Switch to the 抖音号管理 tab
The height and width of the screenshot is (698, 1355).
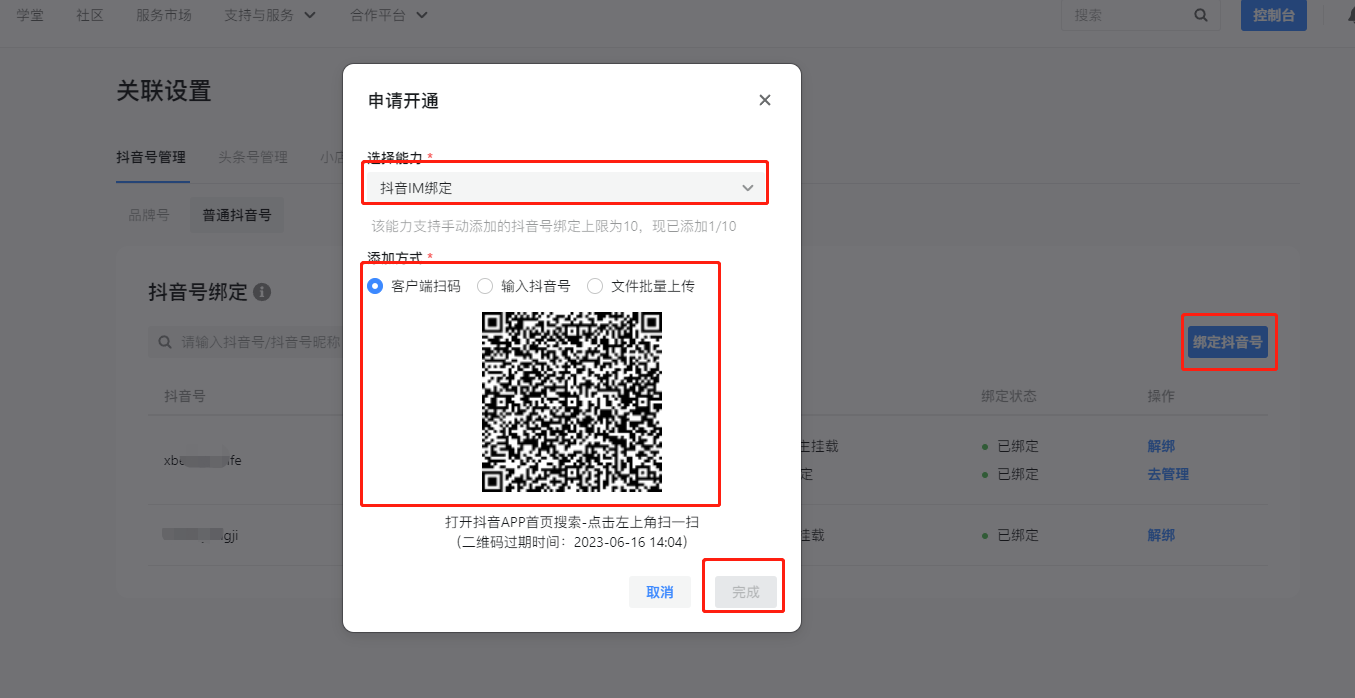click(x=151, y=157)
